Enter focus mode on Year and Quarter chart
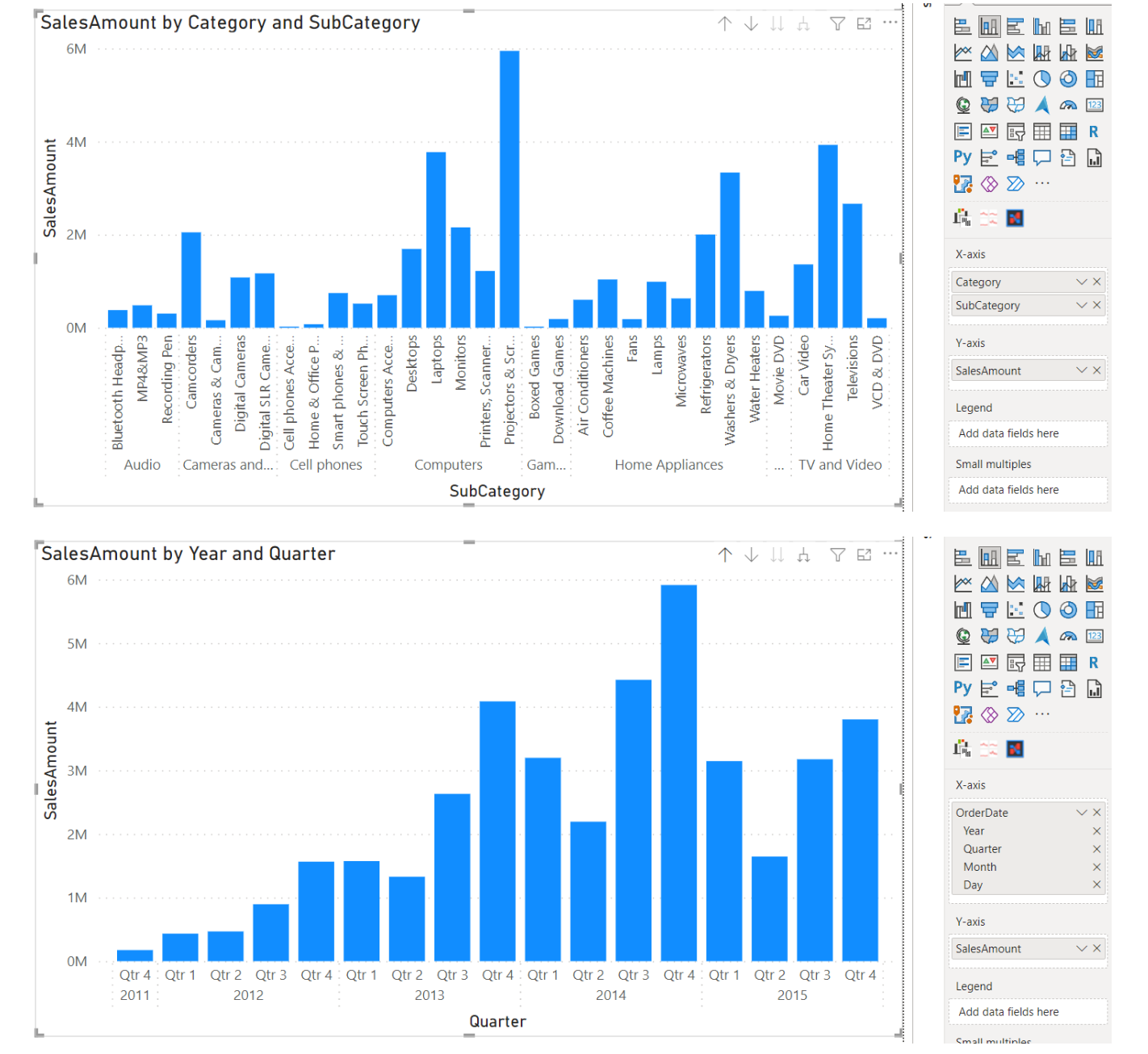The height and width of the screenshot is (1054, 1148). [864, 554]
